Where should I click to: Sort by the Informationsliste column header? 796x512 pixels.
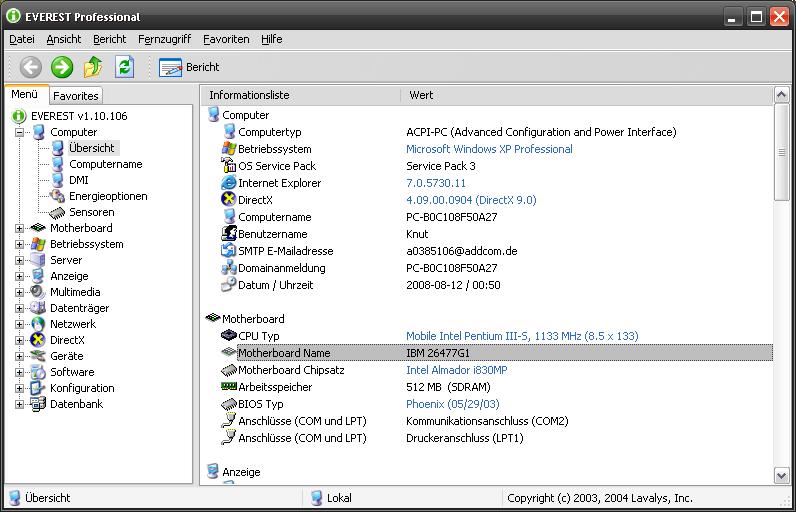pyautogui.click(x=301, y=95)
